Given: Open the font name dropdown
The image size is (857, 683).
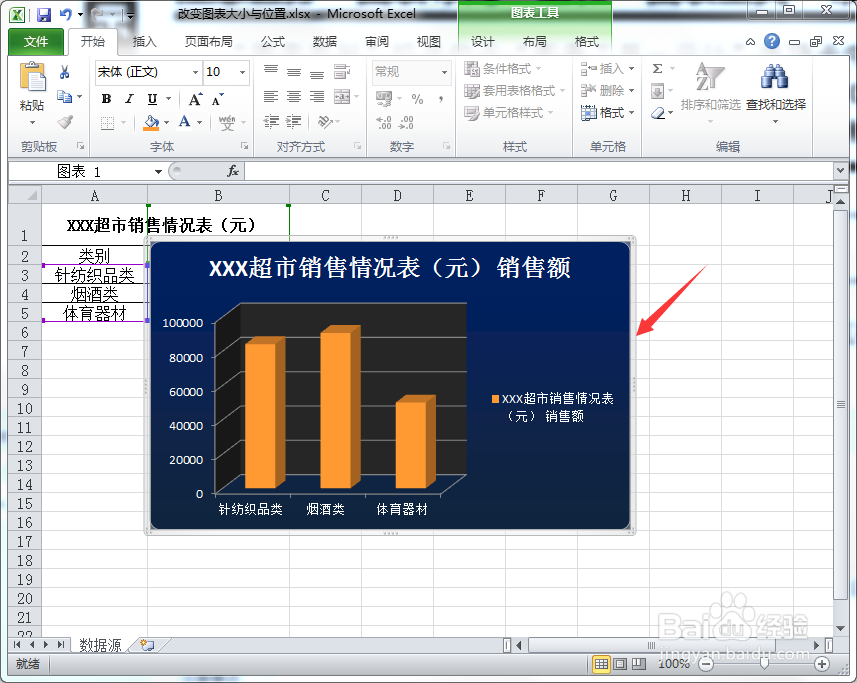Looking at the screenshot, I should coord(195,72).
